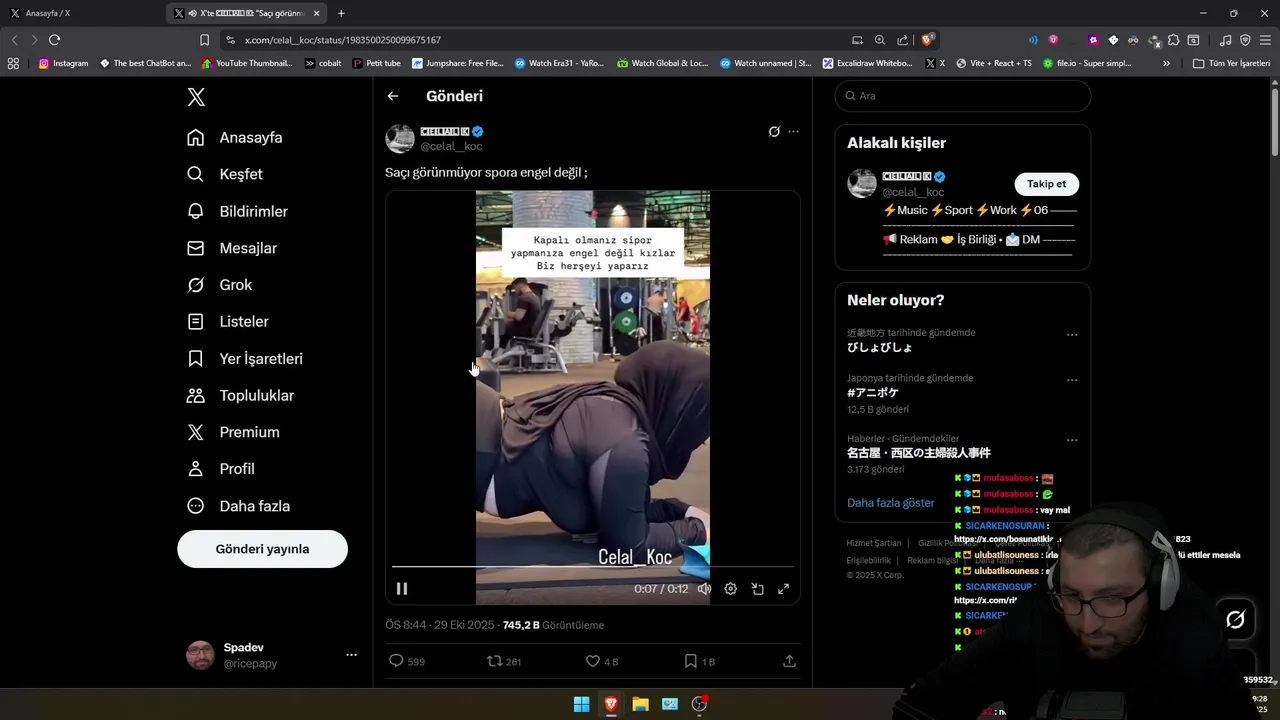Screen dimensions: 1280x720
Task: Open the browser hamburger menu
Action: tap(1265, 40)
